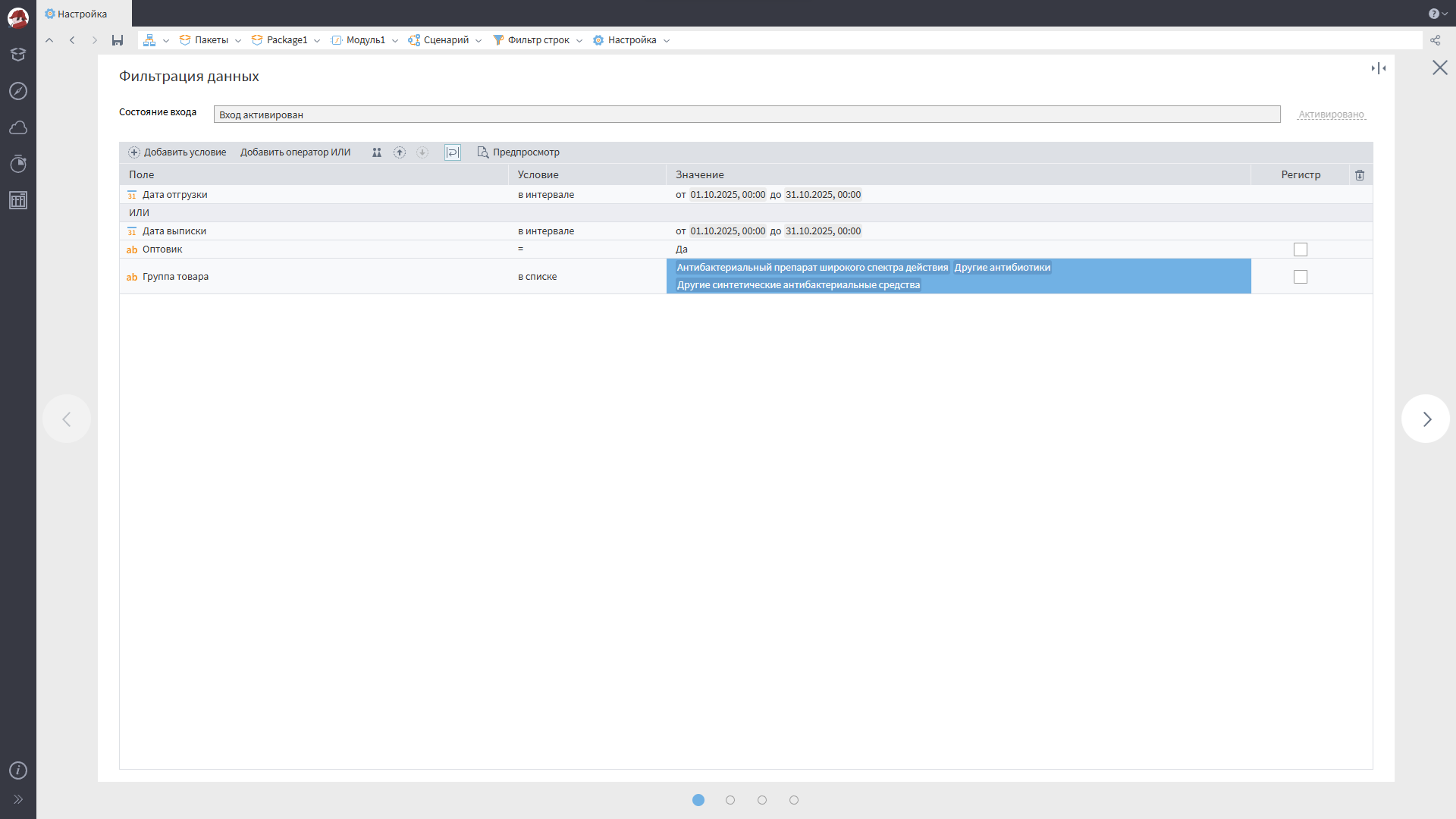
Task: Open the cloud sidebar icon
Action: (18, 127)
